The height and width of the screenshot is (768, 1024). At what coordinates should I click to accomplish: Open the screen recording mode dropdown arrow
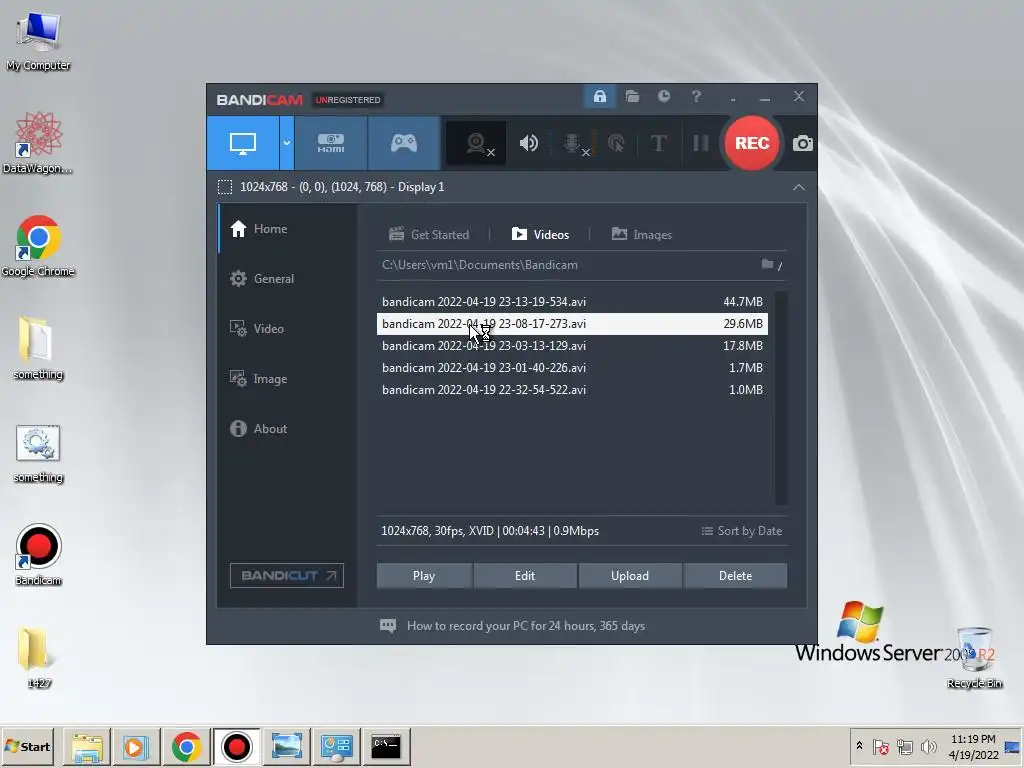coord(287,143)
